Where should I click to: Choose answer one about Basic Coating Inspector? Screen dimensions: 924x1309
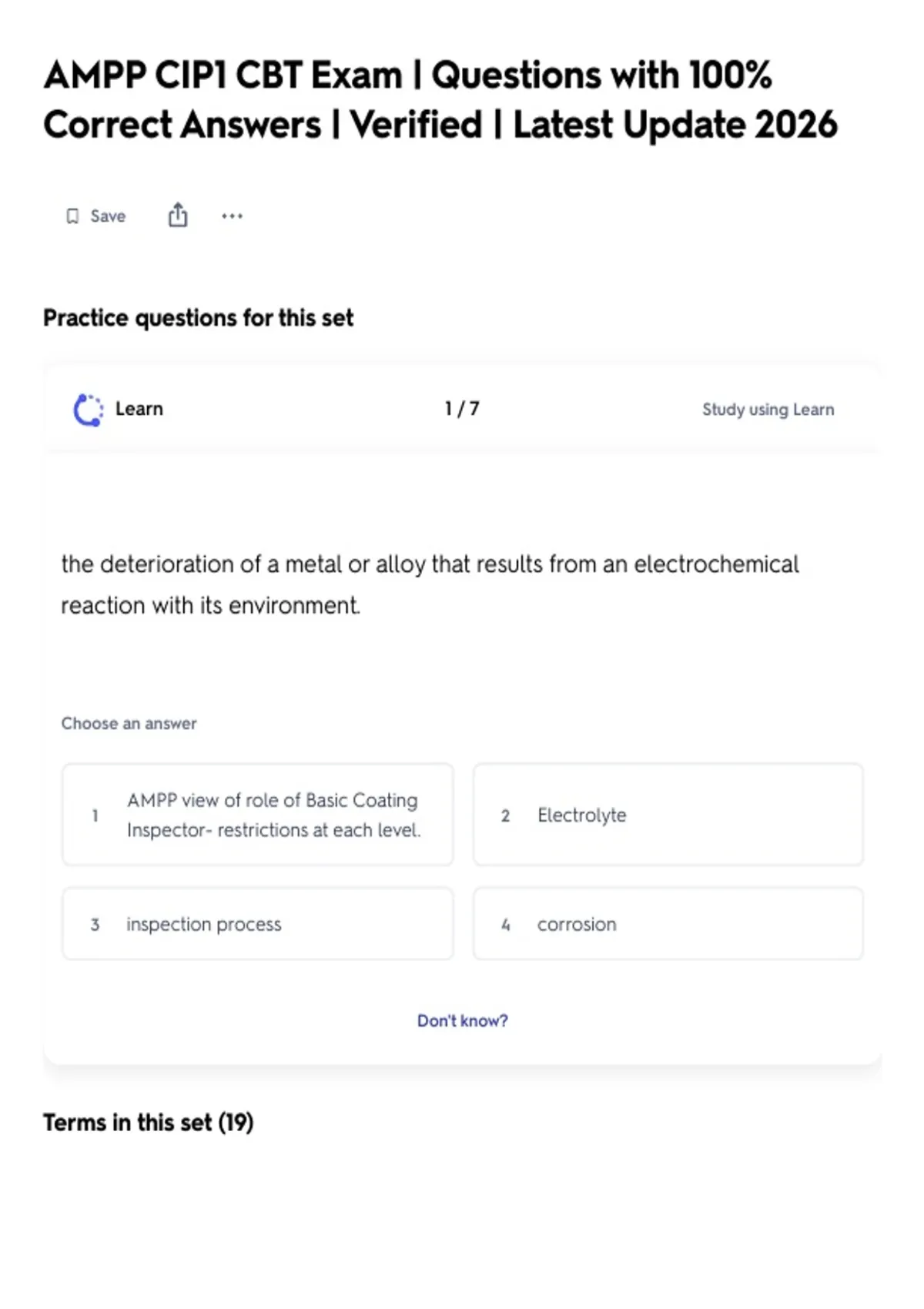258,815
